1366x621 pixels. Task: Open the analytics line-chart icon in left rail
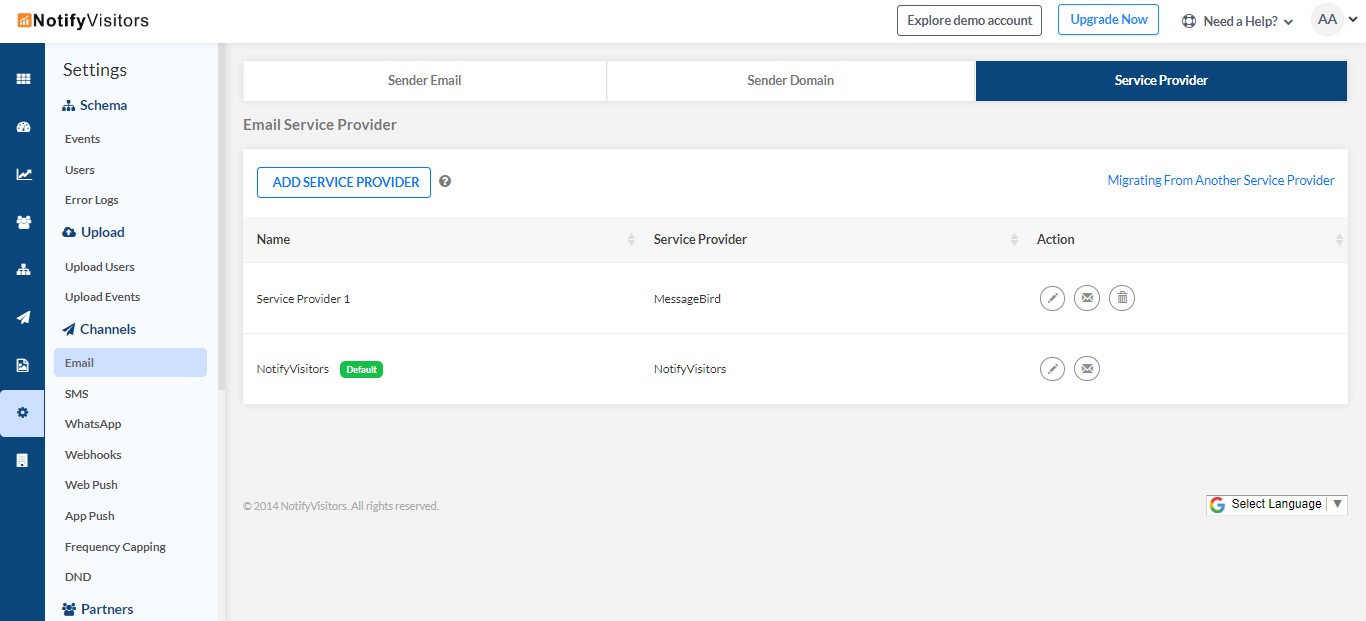(22, 174)
